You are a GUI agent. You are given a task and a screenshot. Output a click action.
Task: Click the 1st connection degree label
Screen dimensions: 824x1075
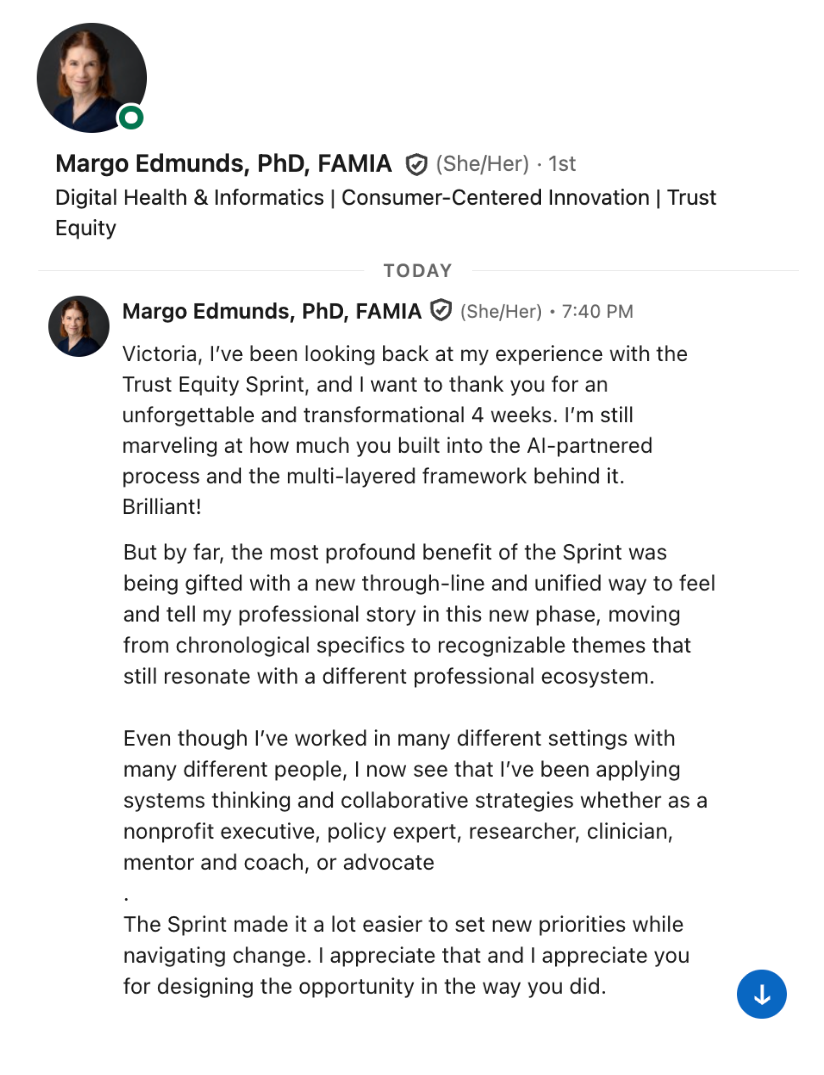point(562,164)
